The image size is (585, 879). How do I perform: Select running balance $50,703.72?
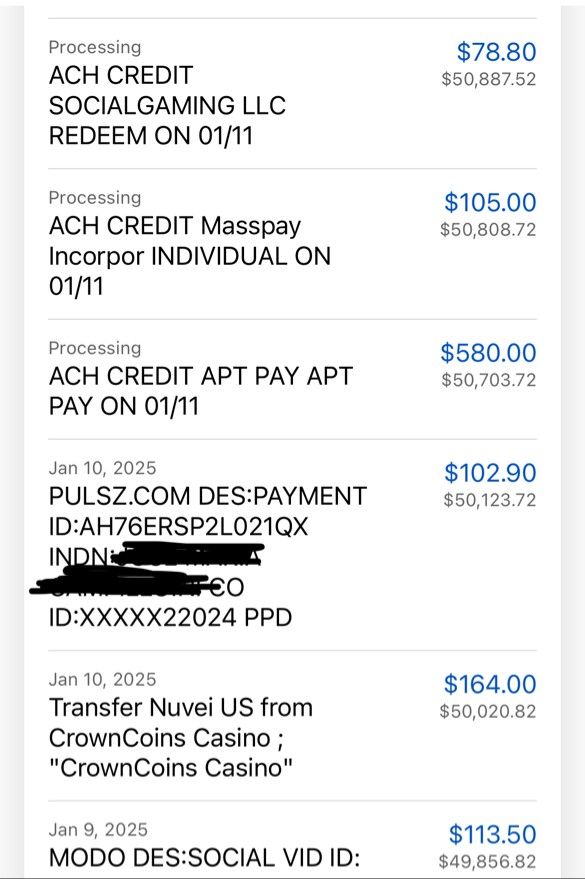click(x=489, y=380)
